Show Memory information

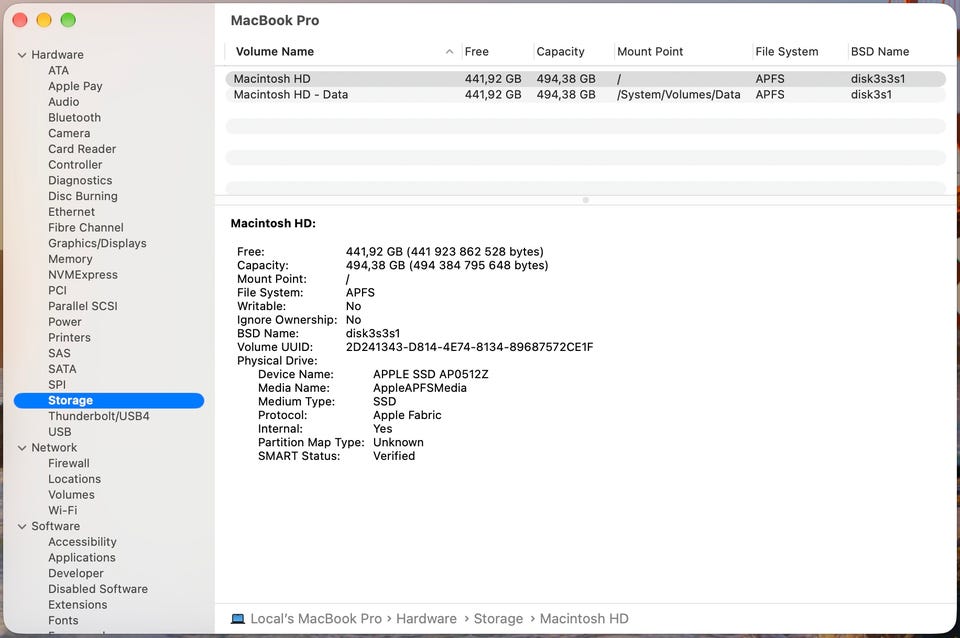click(x=70, y=260)
